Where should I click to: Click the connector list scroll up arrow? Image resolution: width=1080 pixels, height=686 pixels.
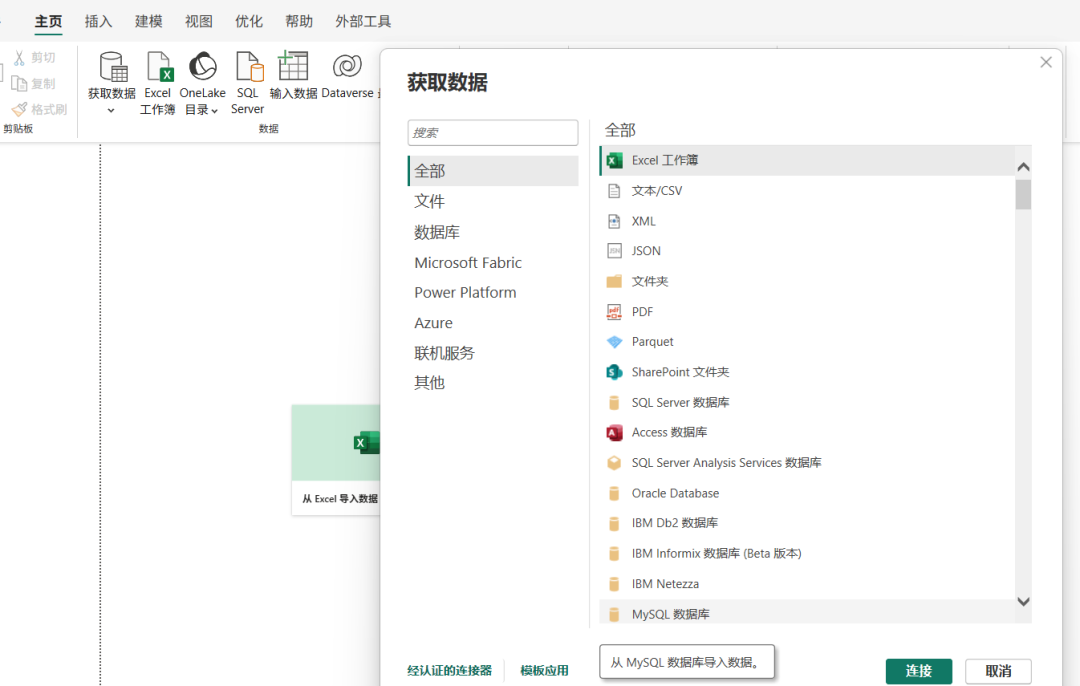click(1024, 167)
